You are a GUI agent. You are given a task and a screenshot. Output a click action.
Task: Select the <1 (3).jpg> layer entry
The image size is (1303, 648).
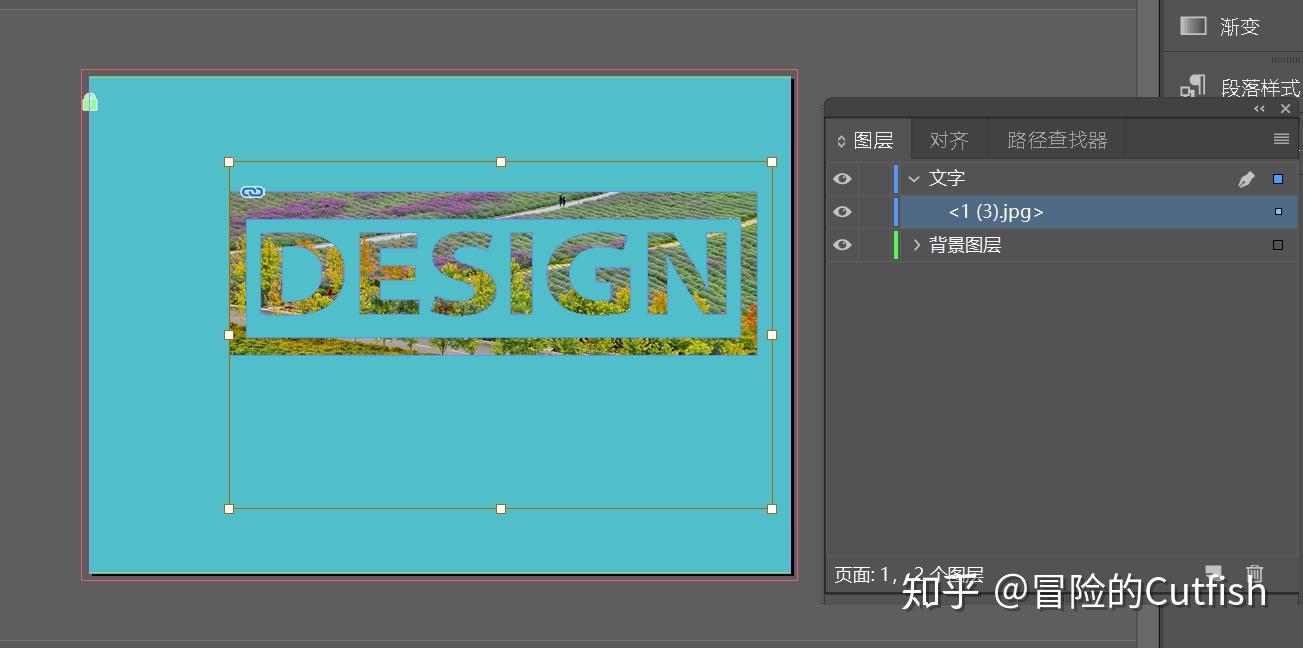click(995, 211)
